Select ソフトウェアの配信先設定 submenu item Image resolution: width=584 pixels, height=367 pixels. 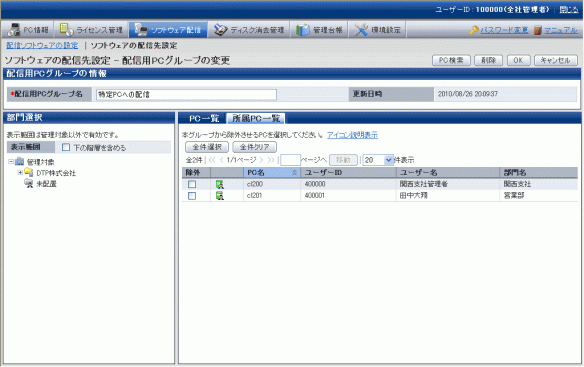[134, 45]
